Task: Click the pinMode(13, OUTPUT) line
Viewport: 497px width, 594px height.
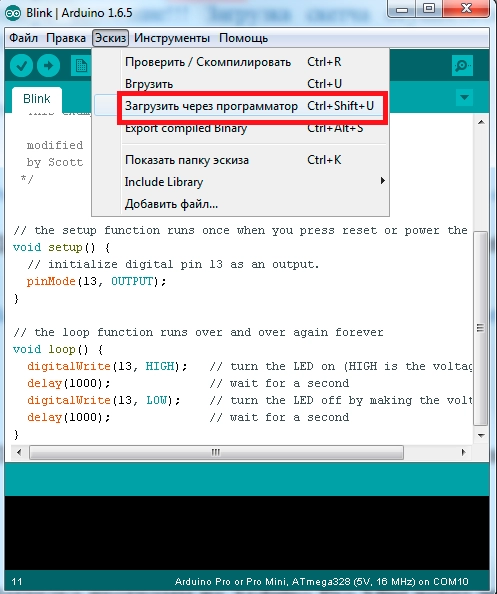Action: 97,281
